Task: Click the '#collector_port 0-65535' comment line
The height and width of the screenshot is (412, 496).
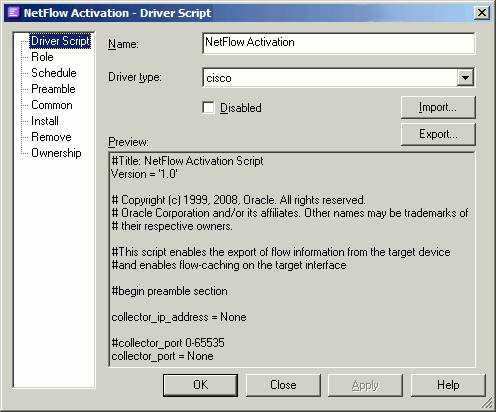Action: [168, 343]
